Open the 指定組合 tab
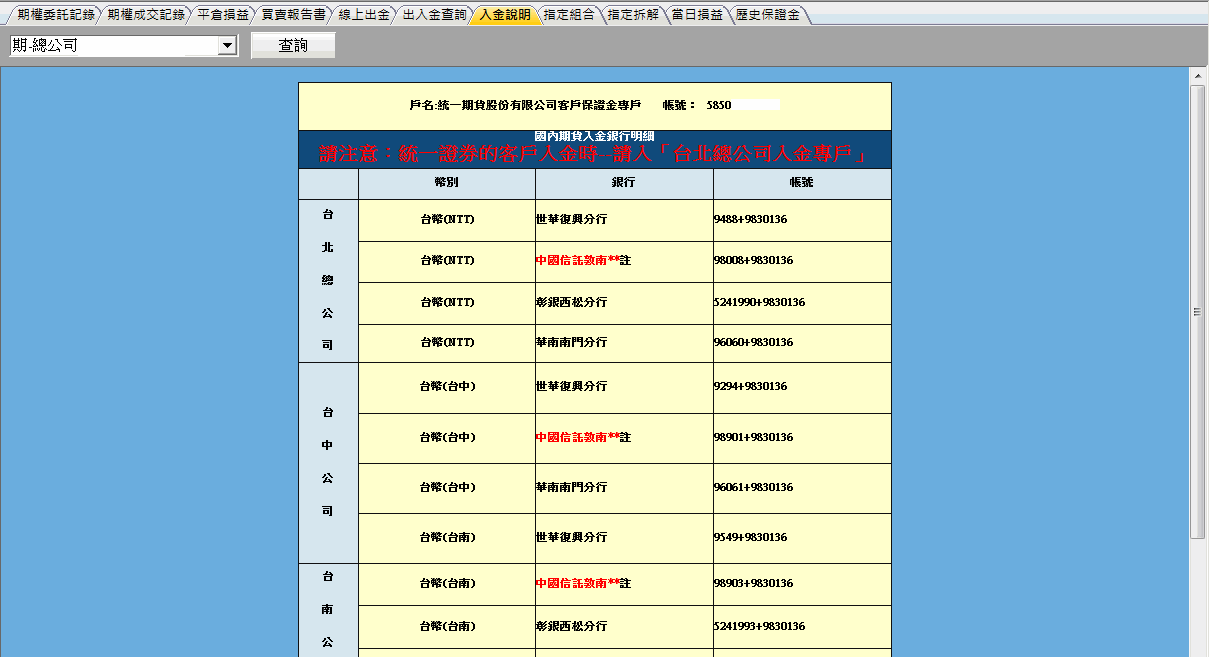The height and width of the screenshot is (657, 1210). coord(569,15)
